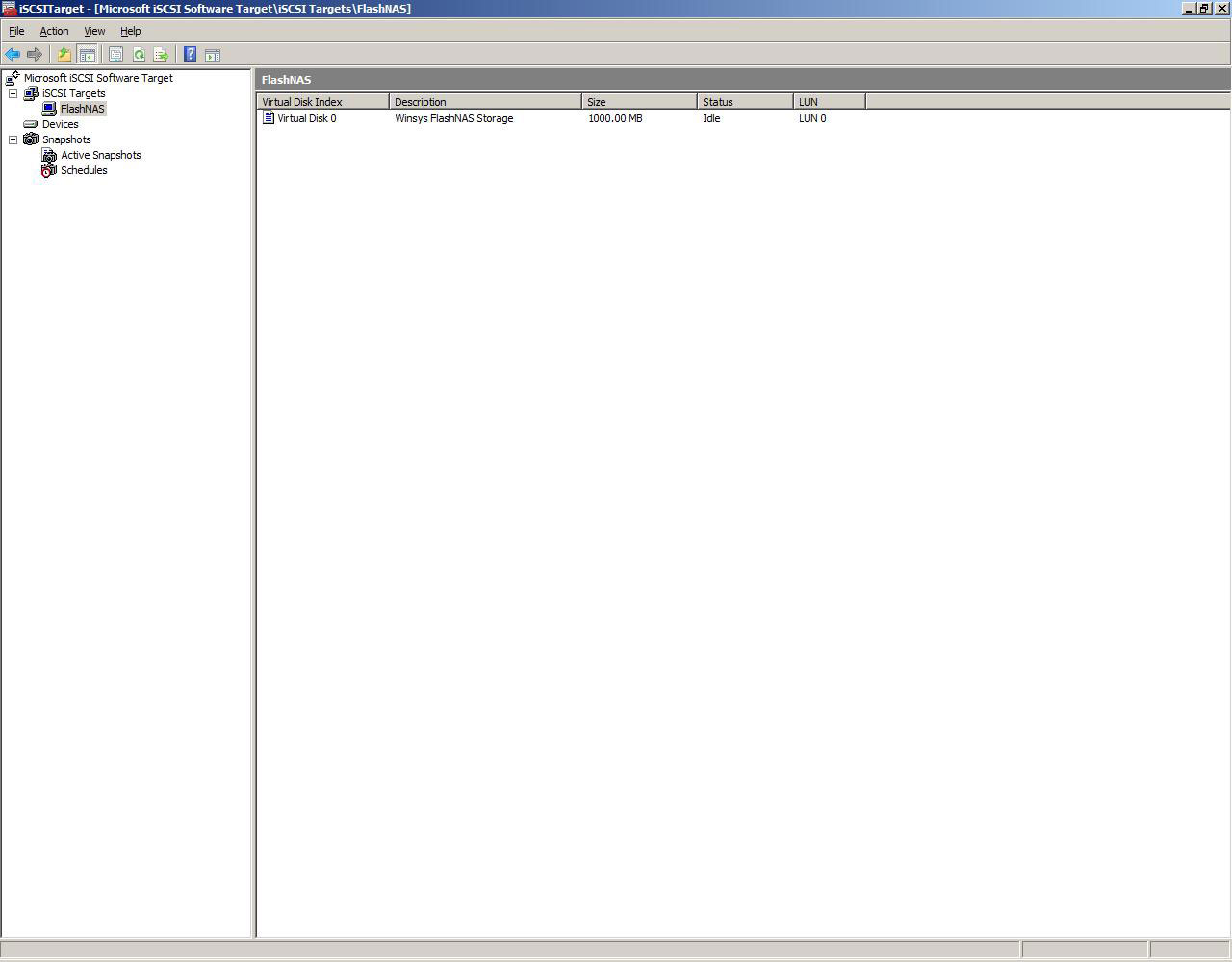Open the Action menu

pyautogui.click(x=54, y=31)
